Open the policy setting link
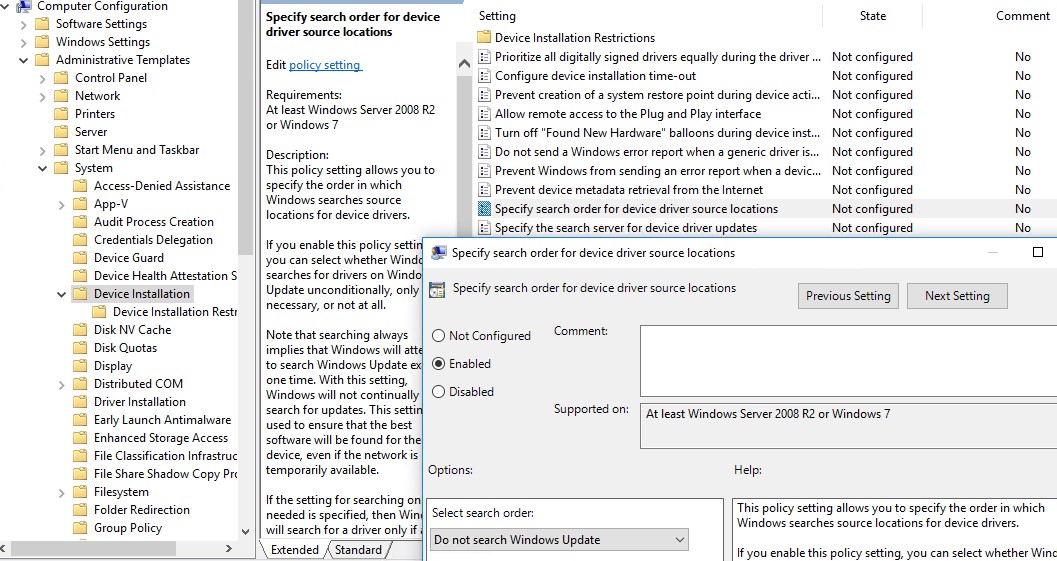Image resolution: width=1057 pixels, height=561 pixels. click(324, 65)
